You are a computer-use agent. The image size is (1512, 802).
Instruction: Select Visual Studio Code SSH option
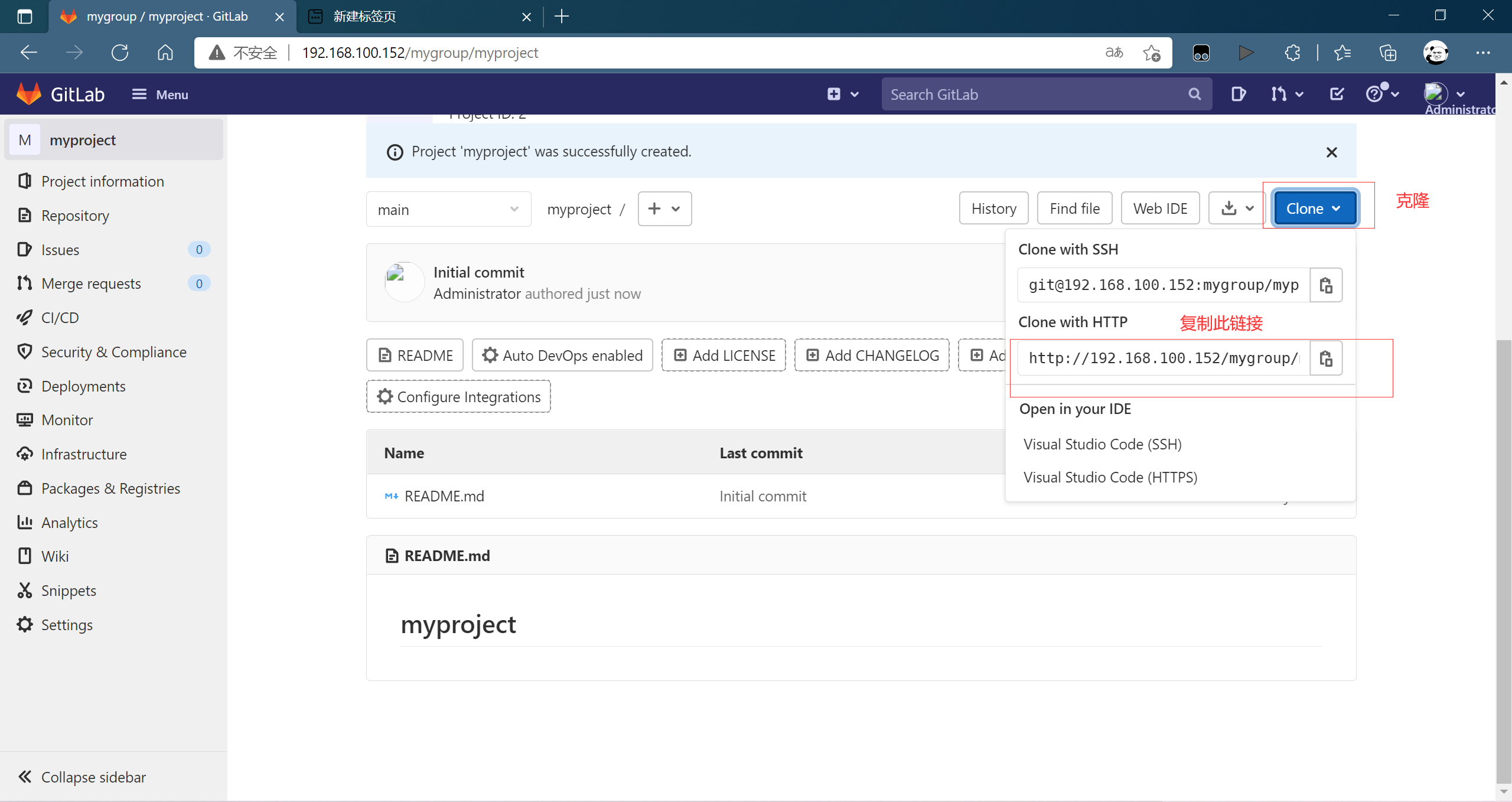1101,442
